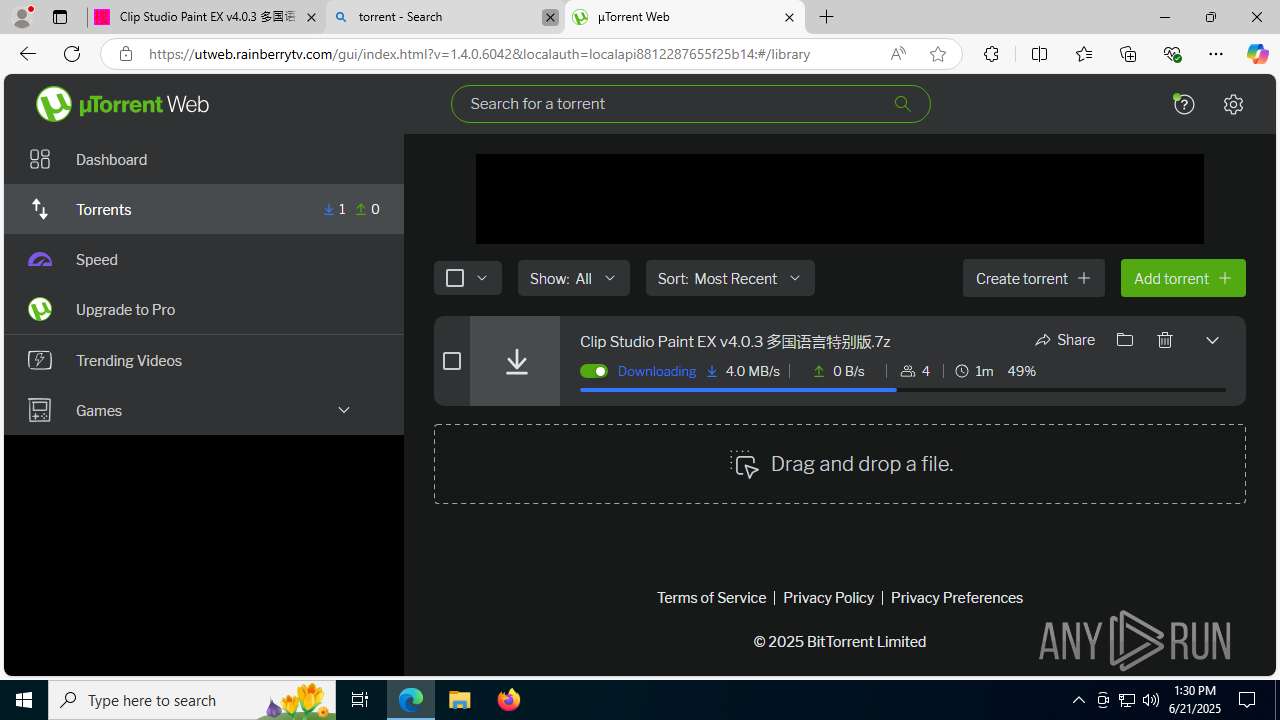Open the Sort: Most Recent dropdown

tap(730, 278)
